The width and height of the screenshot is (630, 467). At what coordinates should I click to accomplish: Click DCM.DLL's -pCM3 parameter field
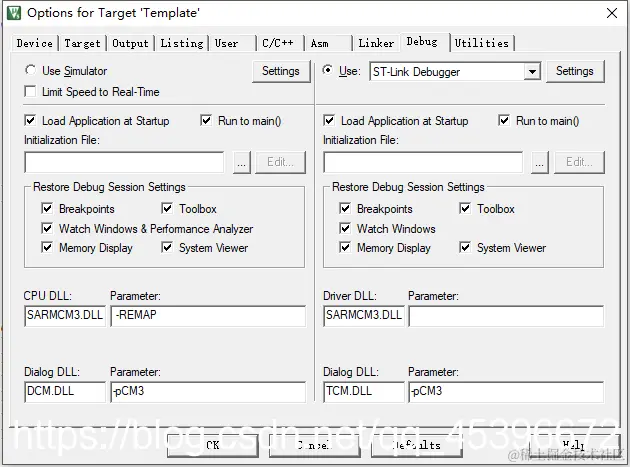coord(208,392)
